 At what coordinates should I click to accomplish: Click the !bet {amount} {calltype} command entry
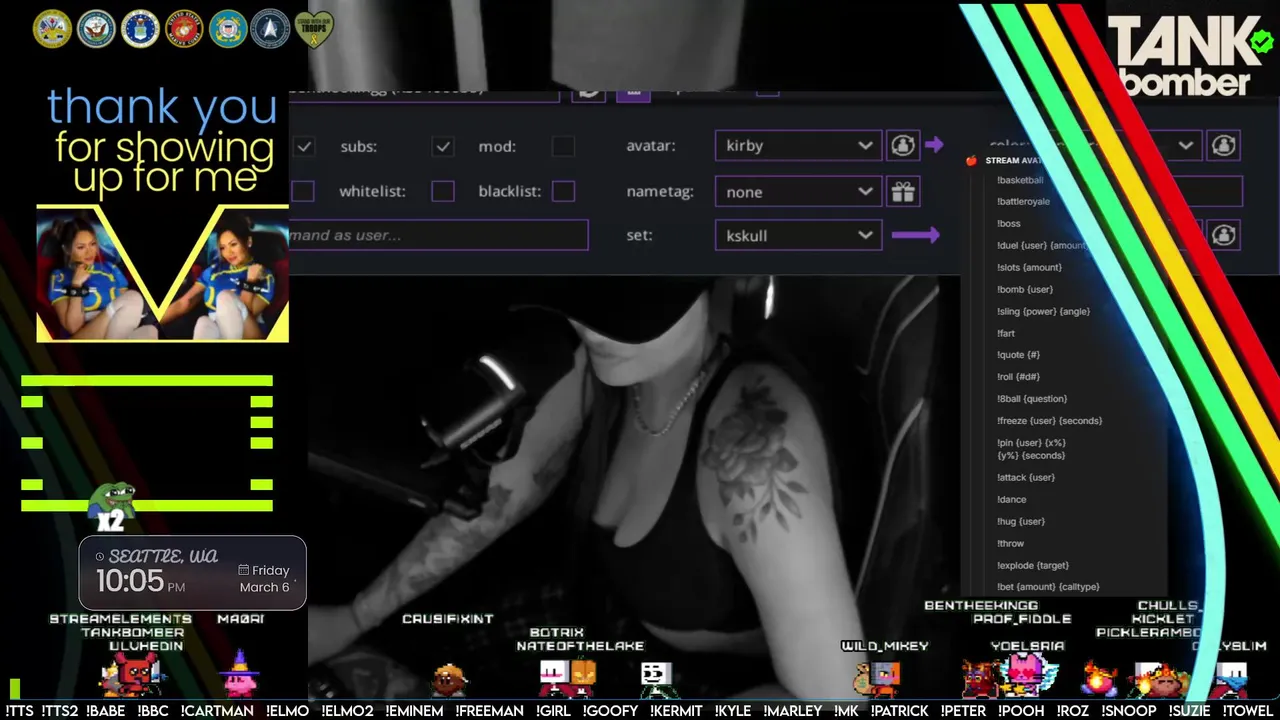(x=1048, y=587)
